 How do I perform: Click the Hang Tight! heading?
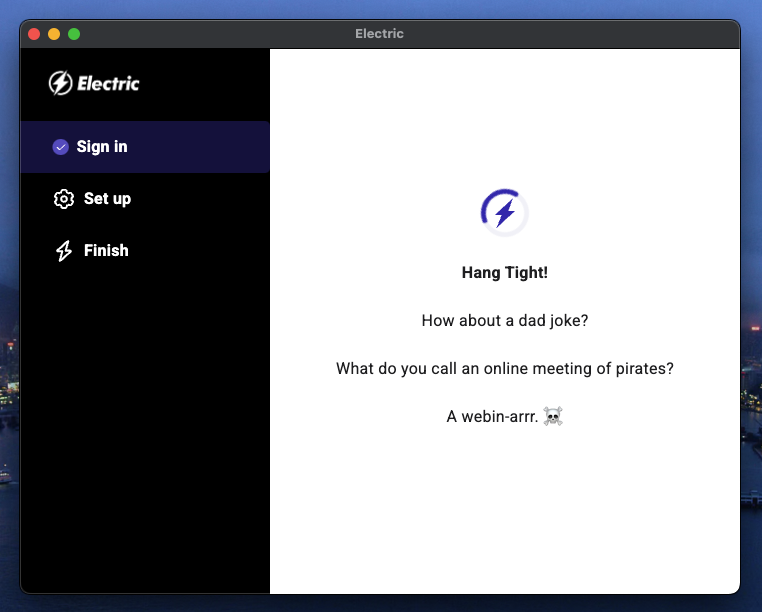(504, 272)
